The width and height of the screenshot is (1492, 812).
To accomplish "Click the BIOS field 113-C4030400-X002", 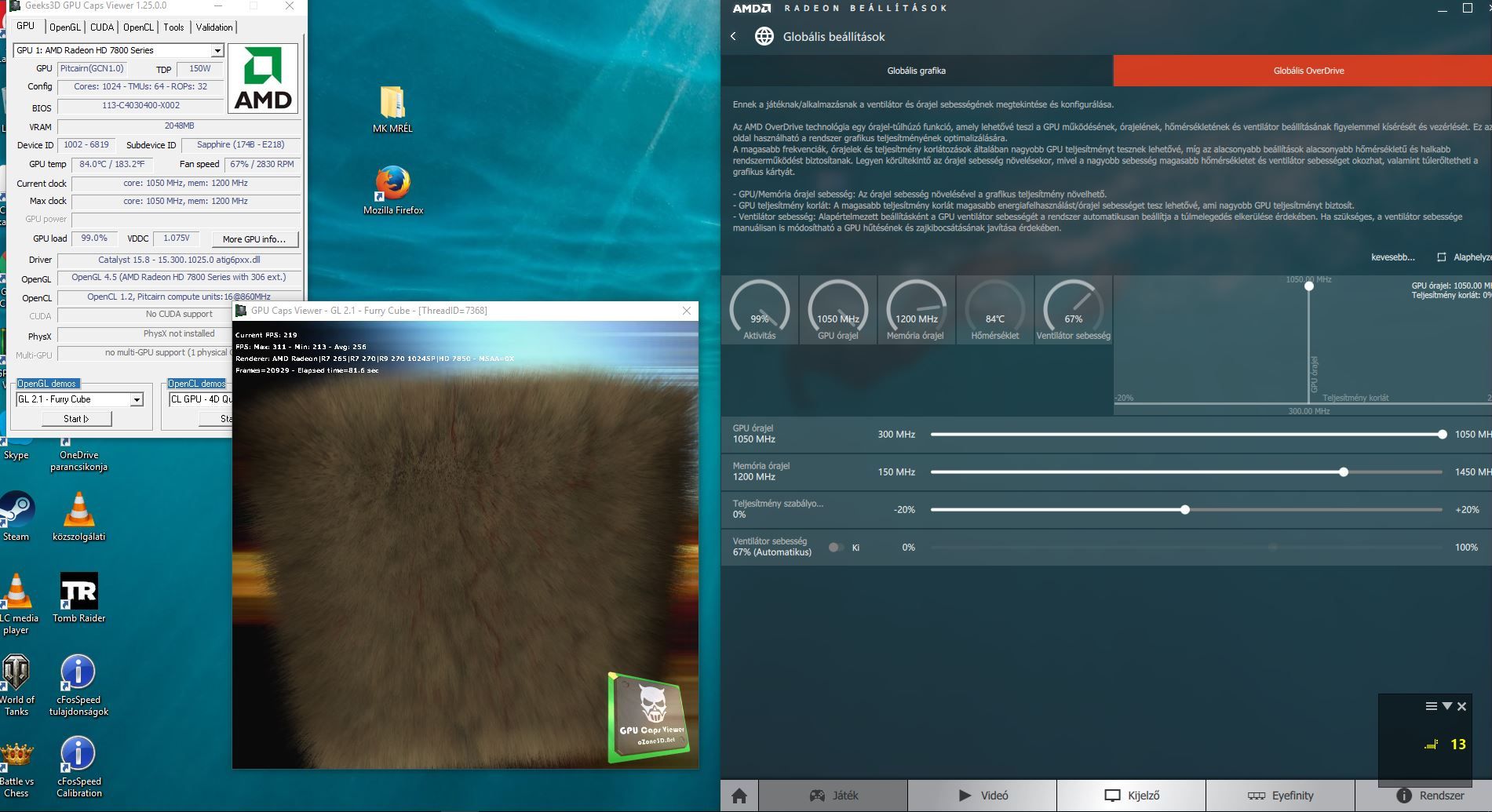I will coord(141,106).
